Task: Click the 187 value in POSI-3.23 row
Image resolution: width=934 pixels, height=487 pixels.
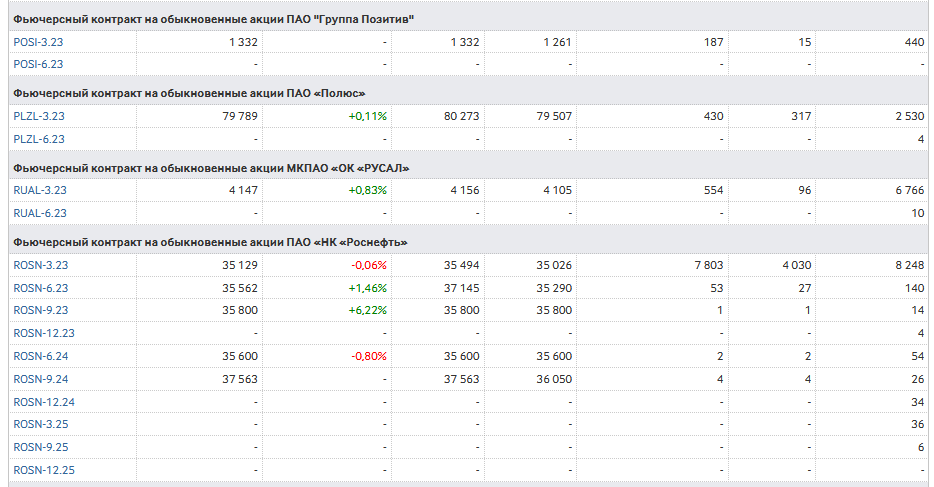Action: 714,42
